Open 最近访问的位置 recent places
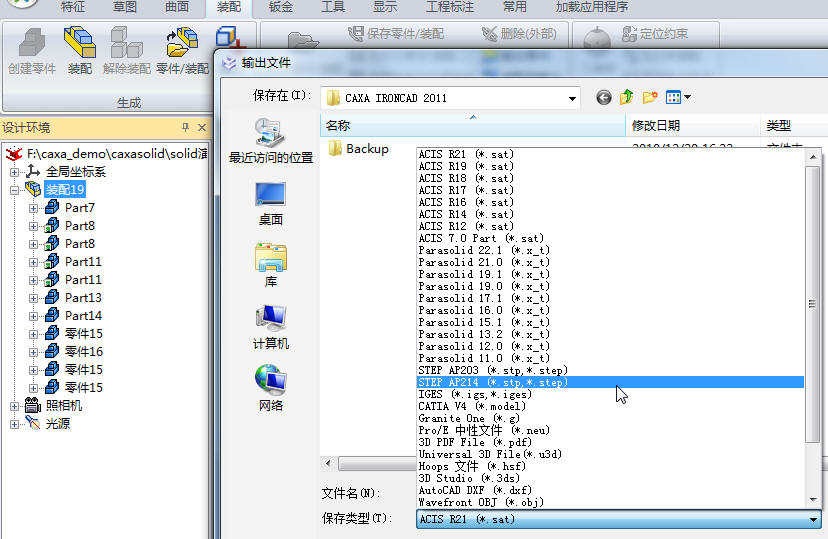828x539 pixels. 270,141
